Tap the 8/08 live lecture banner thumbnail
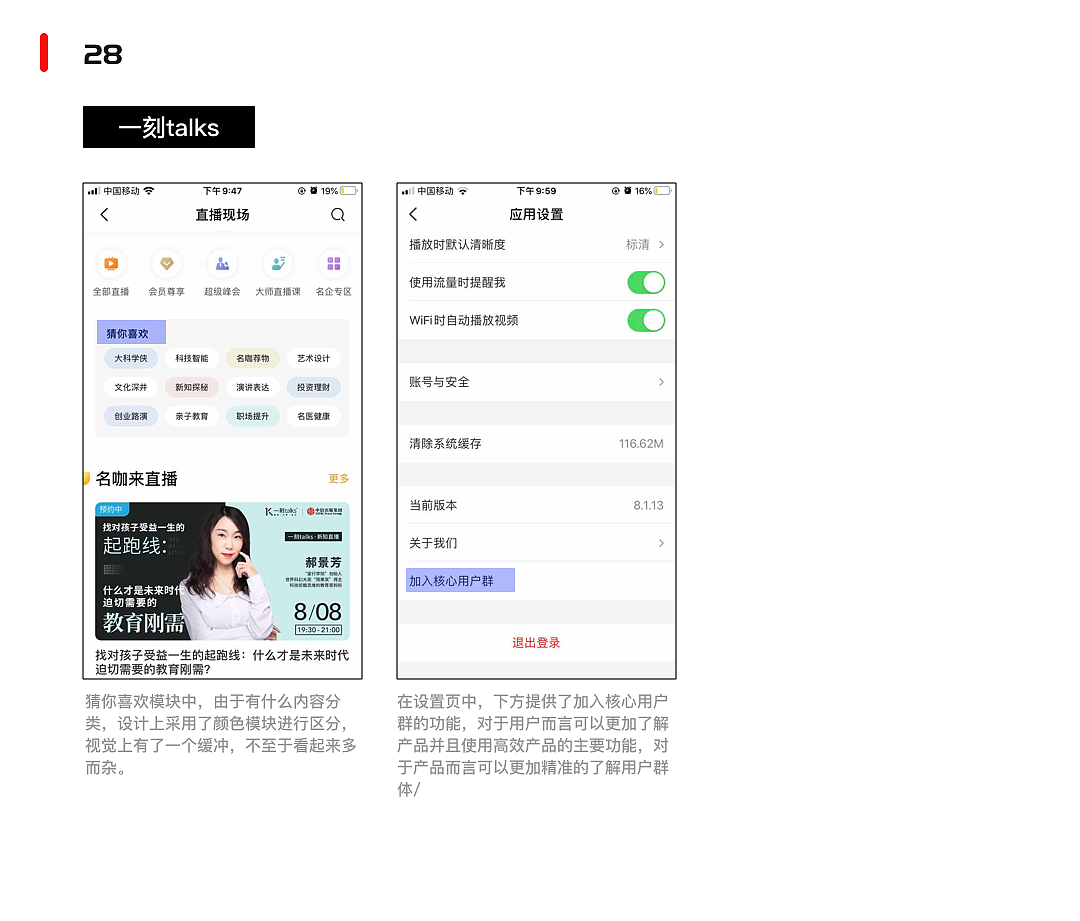This screenshot has width=1080, height=921. click(x=222, y=570)
